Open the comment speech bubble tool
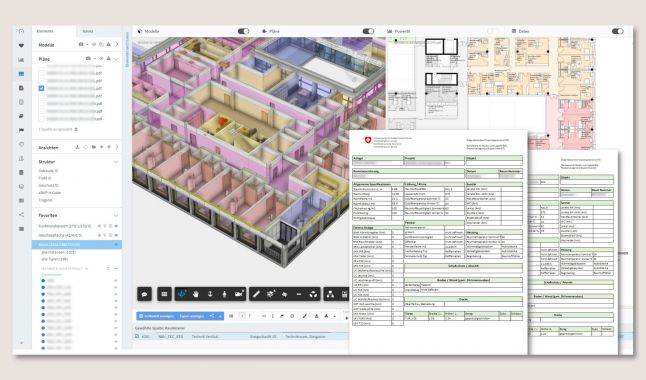The image size is (646, 380). [145, 294]
